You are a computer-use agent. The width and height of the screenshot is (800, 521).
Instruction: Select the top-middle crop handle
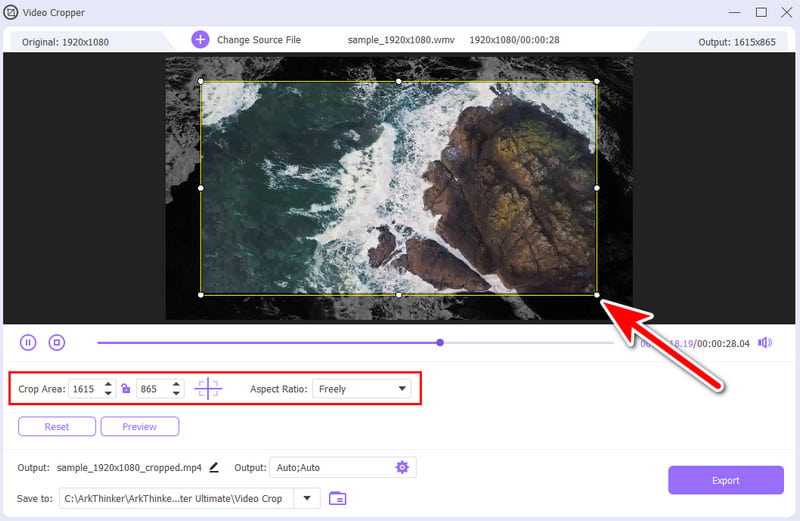[x=398, y=81]
